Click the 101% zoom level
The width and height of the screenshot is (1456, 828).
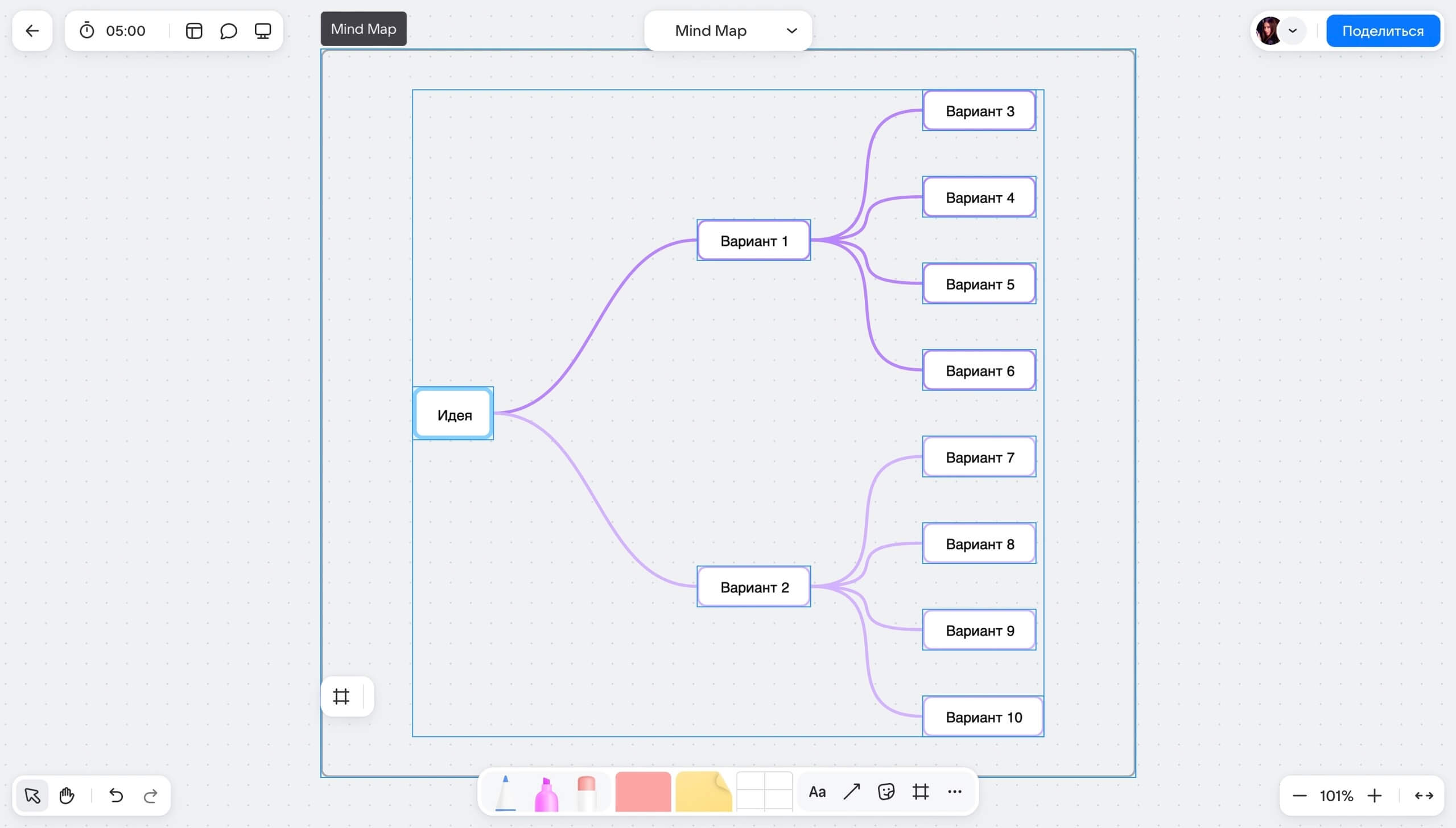click(1337, 796)
